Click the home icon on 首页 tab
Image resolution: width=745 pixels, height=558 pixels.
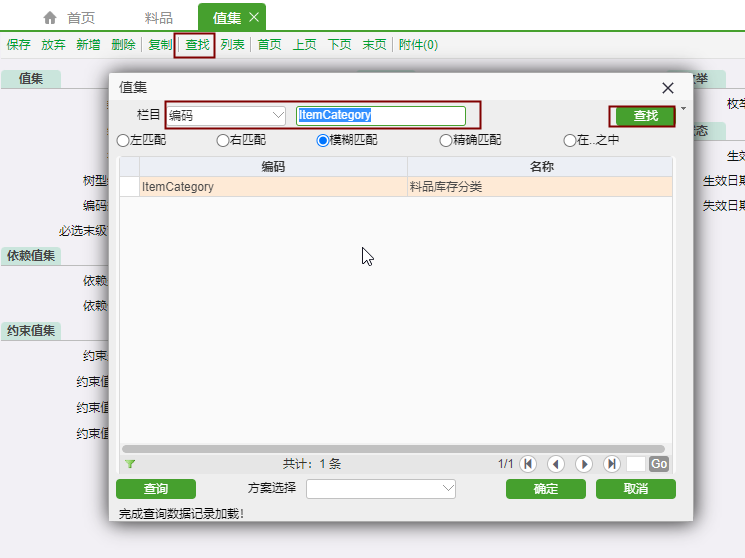point(50,18)
